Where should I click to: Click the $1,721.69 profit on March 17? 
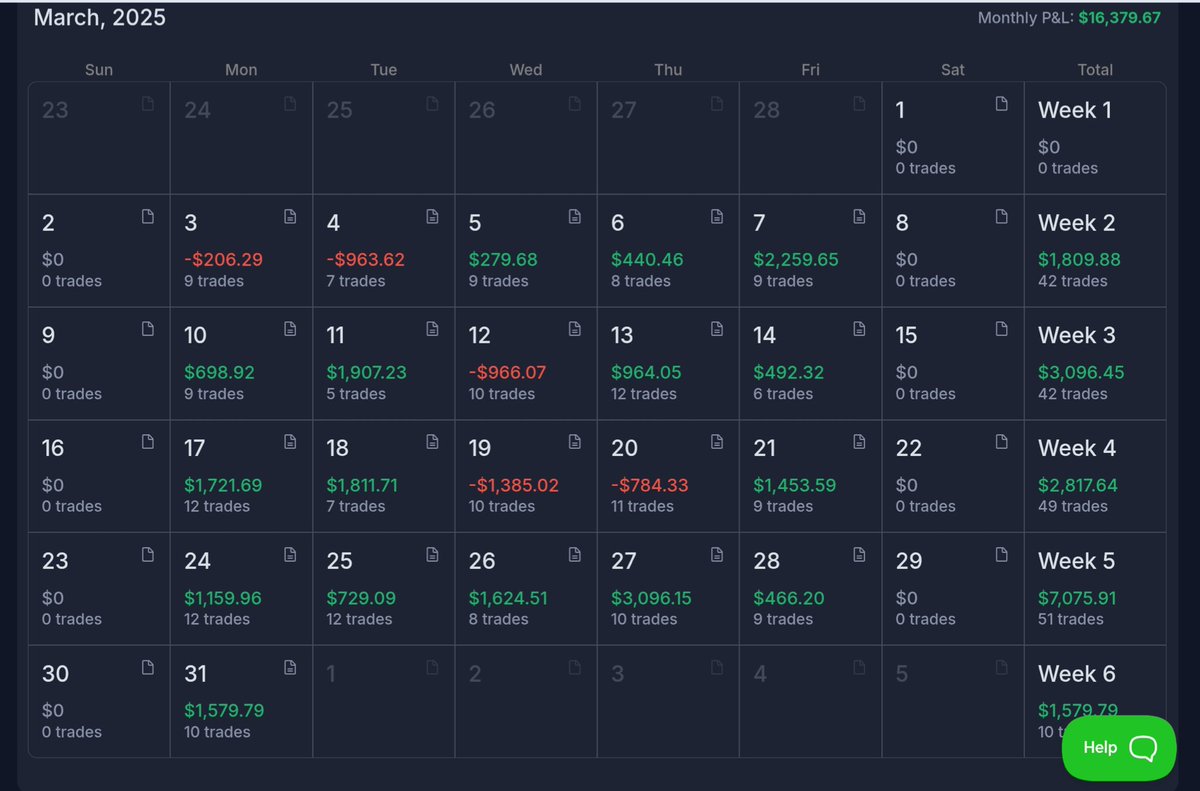pyautogui.click(x=223, y=485)
